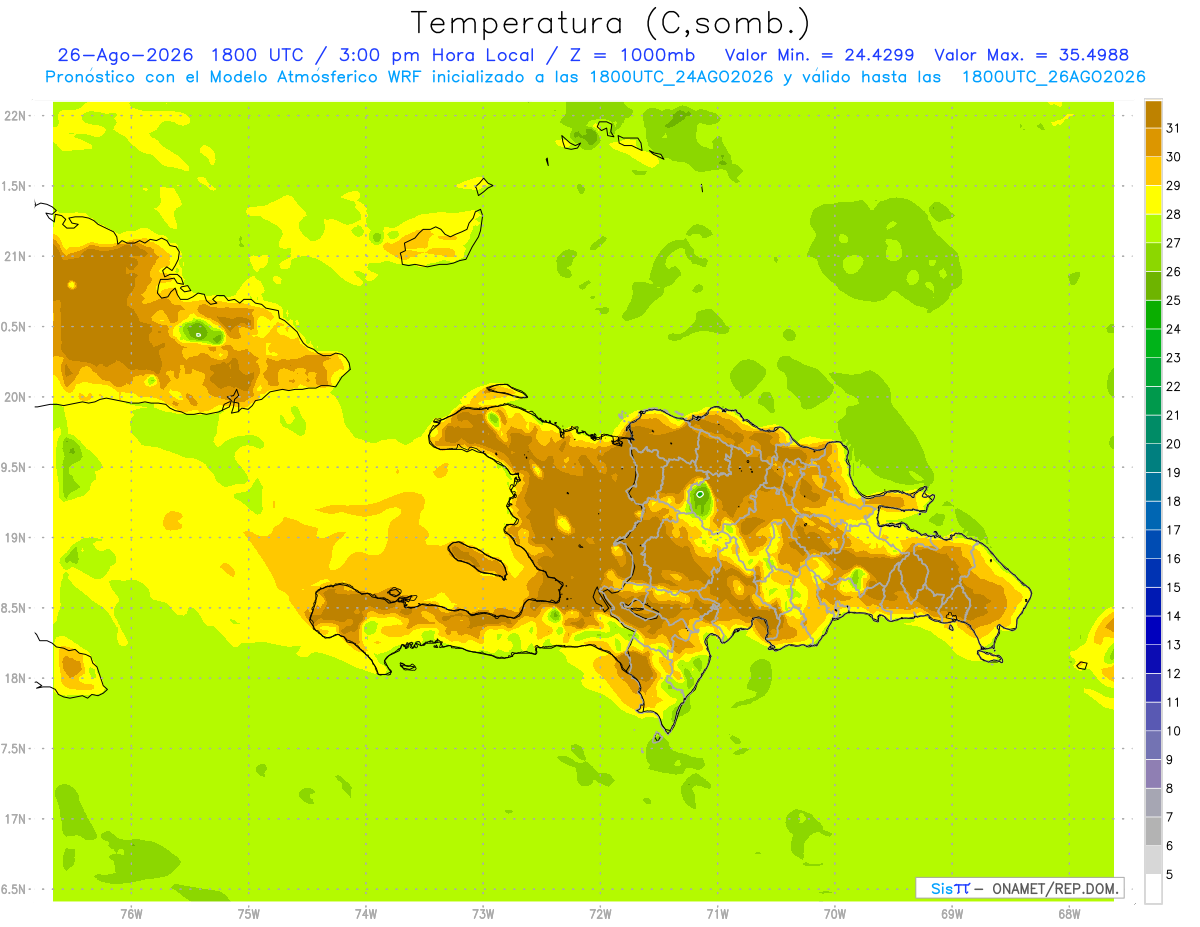
Task: Click colorbar value label '10'
Action: (1174, 731)
